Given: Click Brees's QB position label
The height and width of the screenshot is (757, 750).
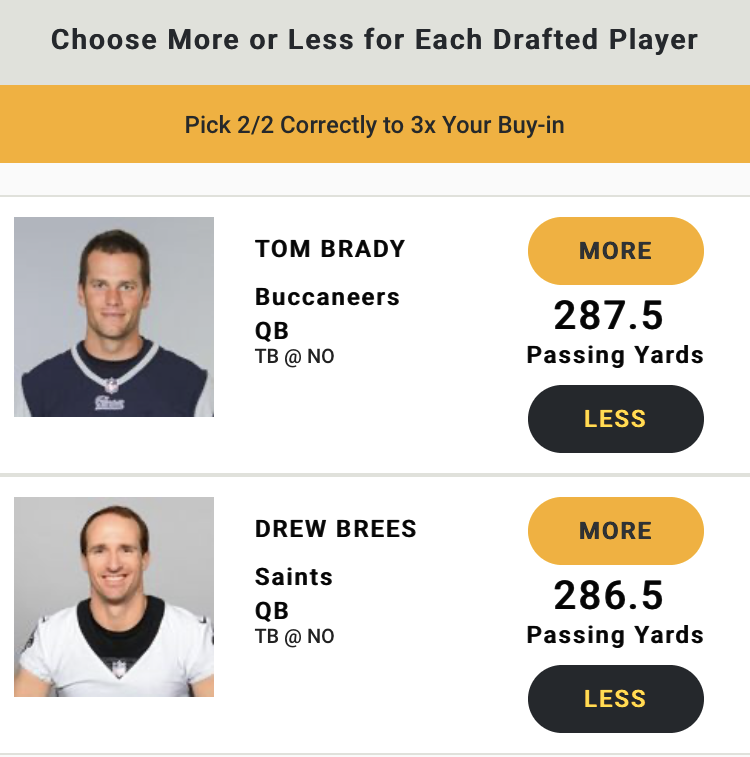Looking at the screenshot, I should 272,612.
